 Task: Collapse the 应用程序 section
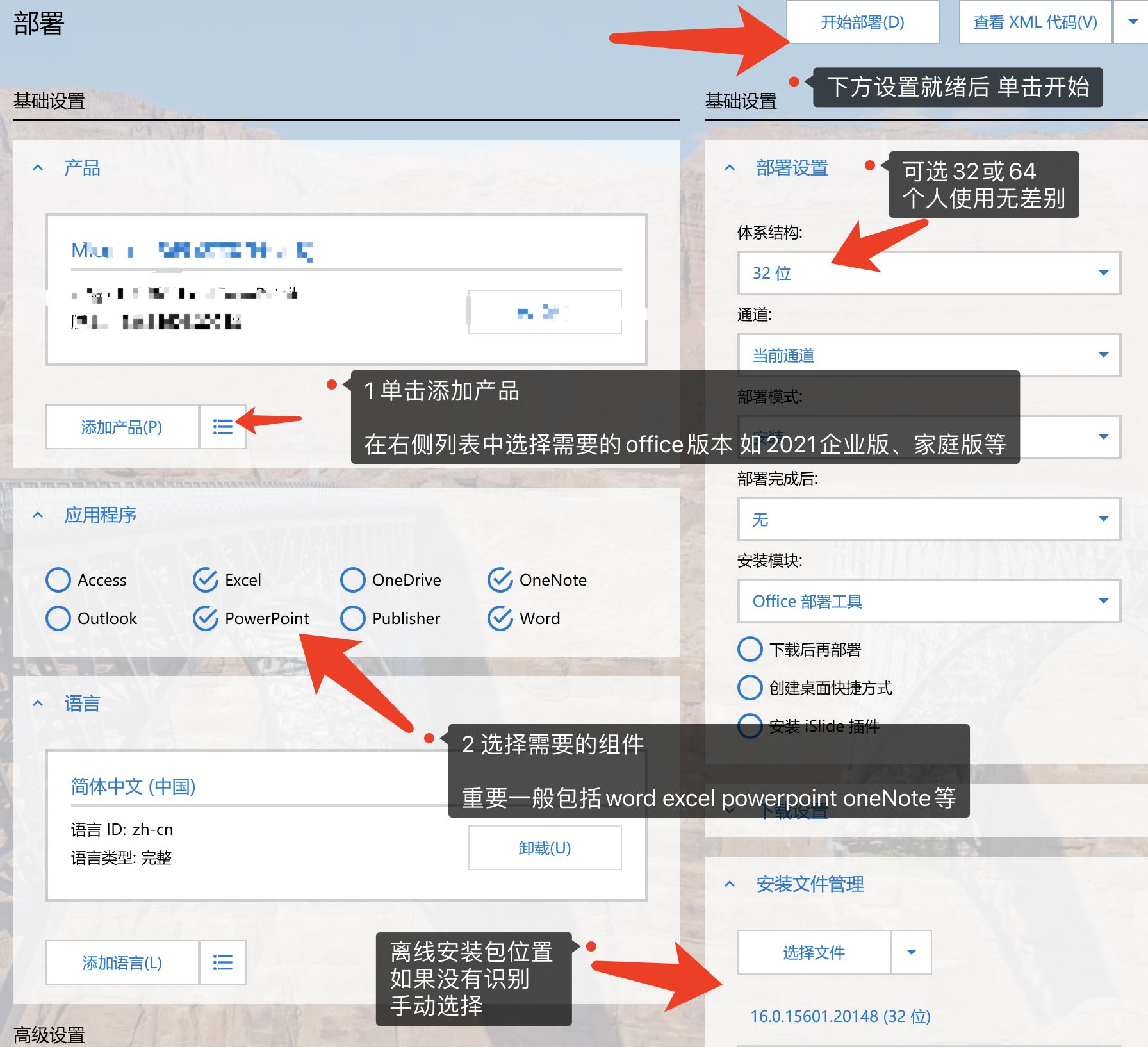point(38,515)
